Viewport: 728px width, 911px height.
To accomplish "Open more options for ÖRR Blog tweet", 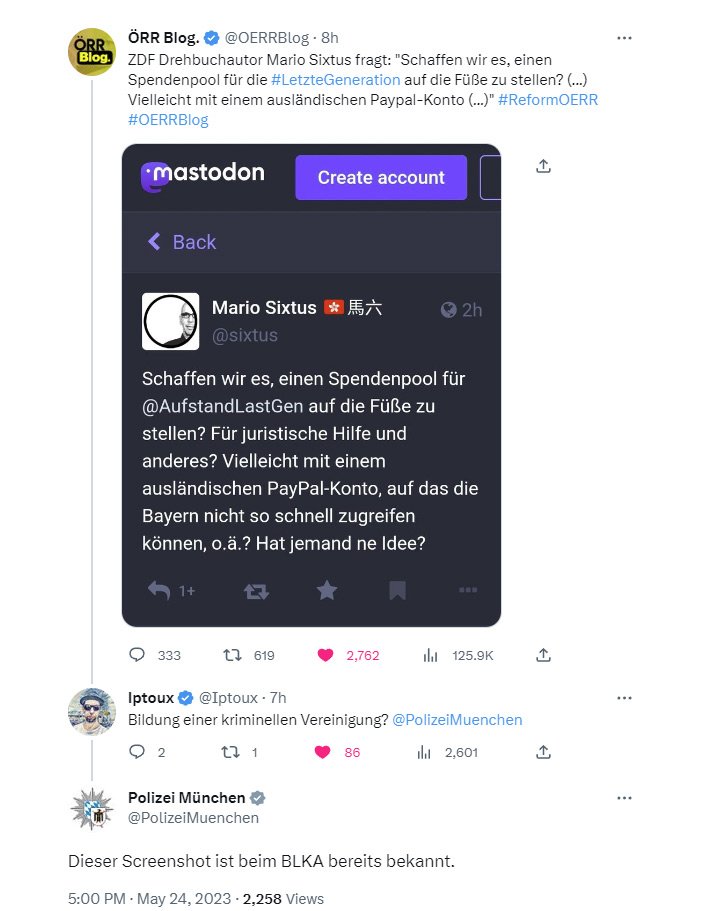I will pos(625,38).
